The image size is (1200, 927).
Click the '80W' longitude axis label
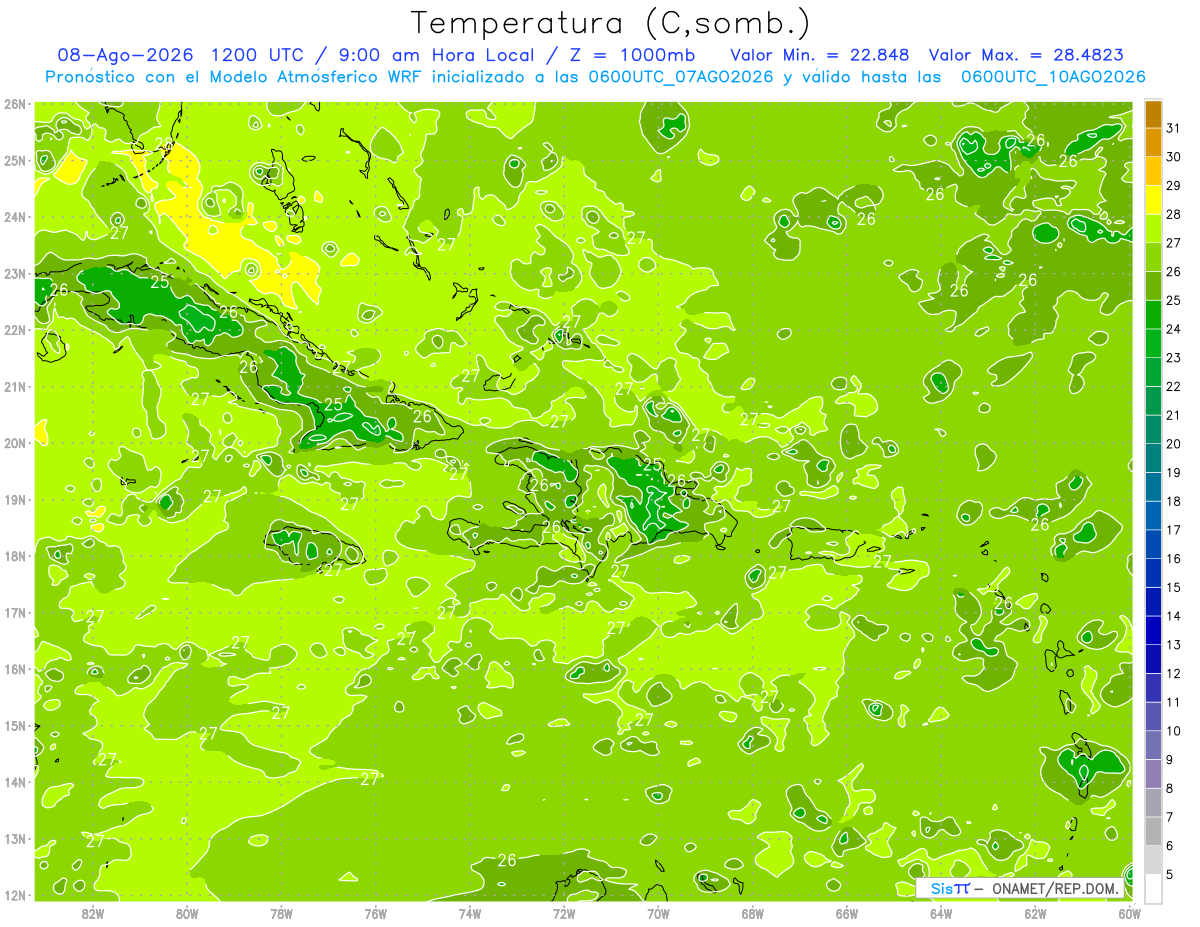click(x=187, y=914)
